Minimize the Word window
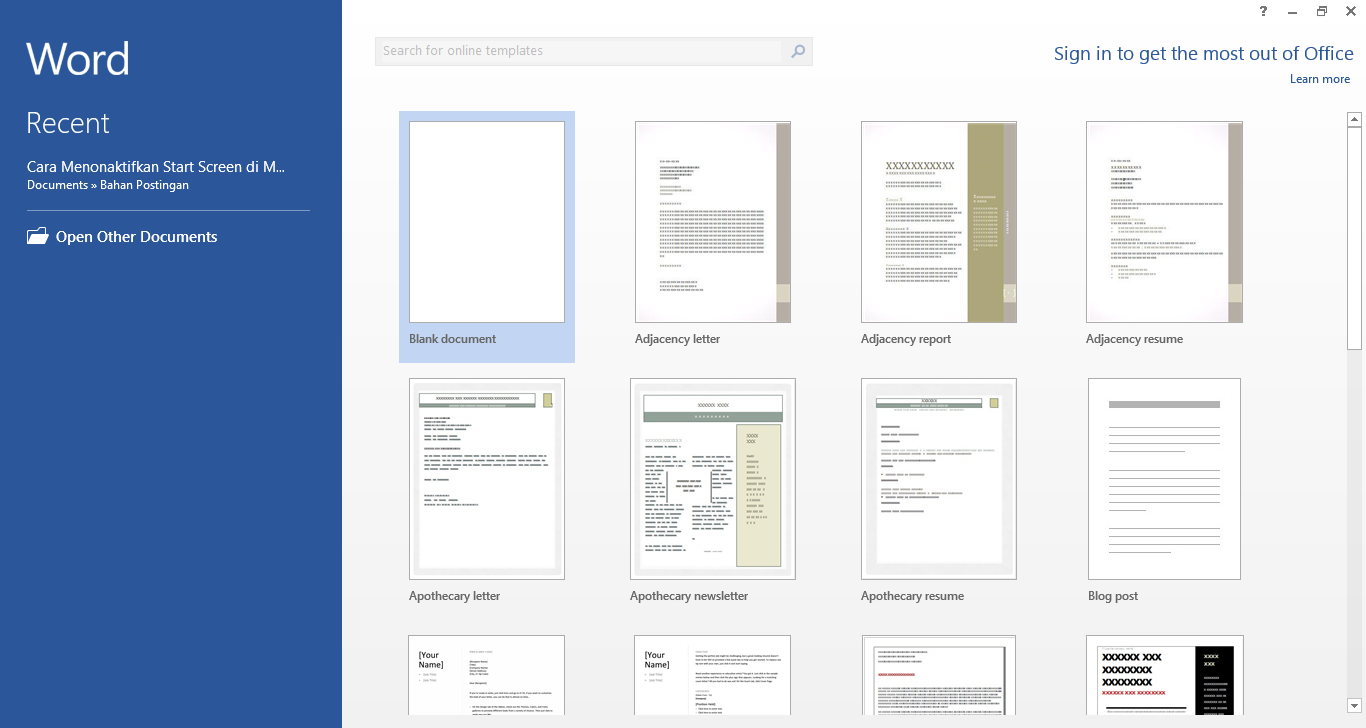This screenshot has height=728, width=1366. [1293, 11]
